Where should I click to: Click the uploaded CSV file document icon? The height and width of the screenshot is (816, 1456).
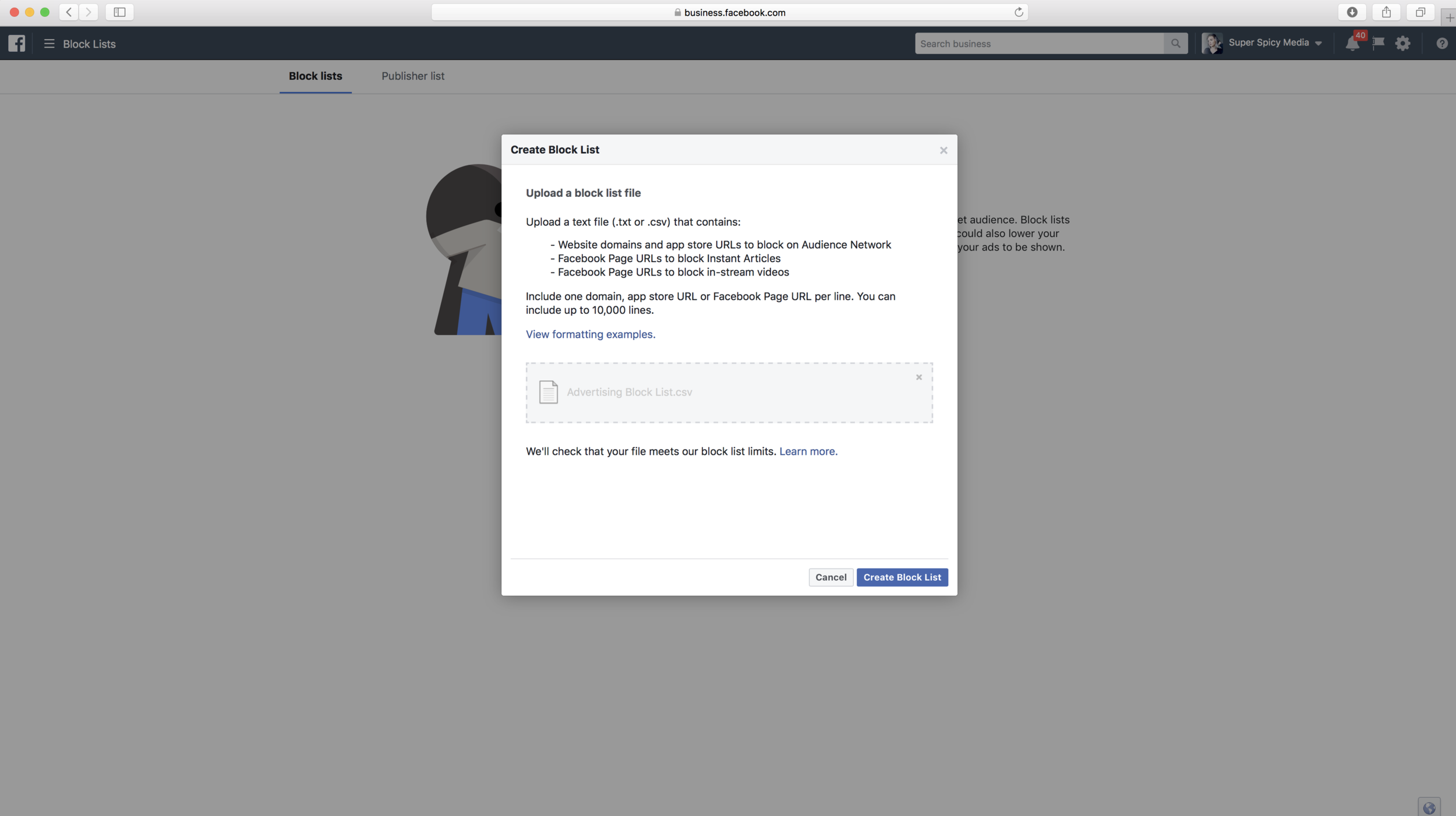pos(548,392)
